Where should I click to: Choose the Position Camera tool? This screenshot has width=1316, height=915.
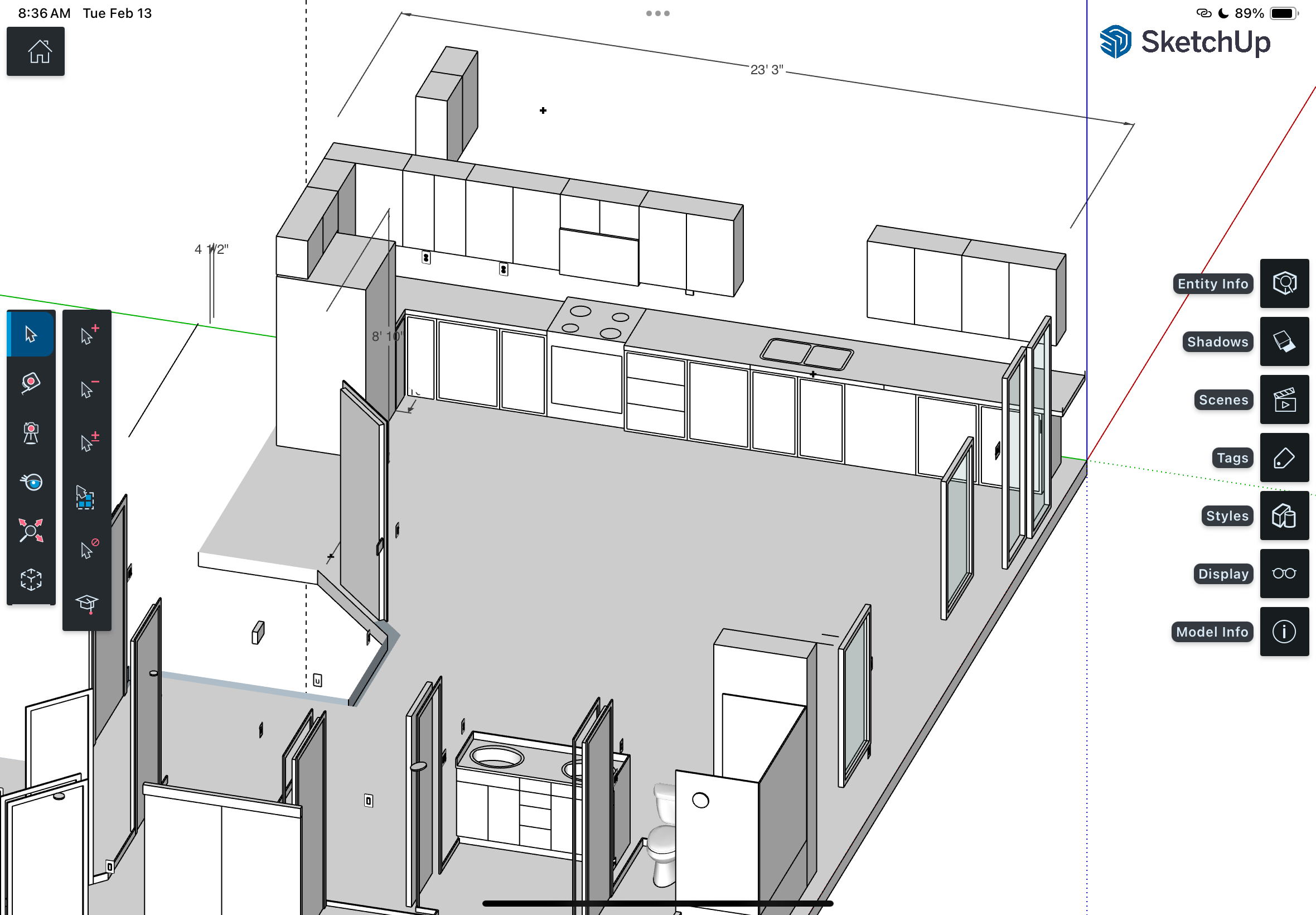[31, 434]
